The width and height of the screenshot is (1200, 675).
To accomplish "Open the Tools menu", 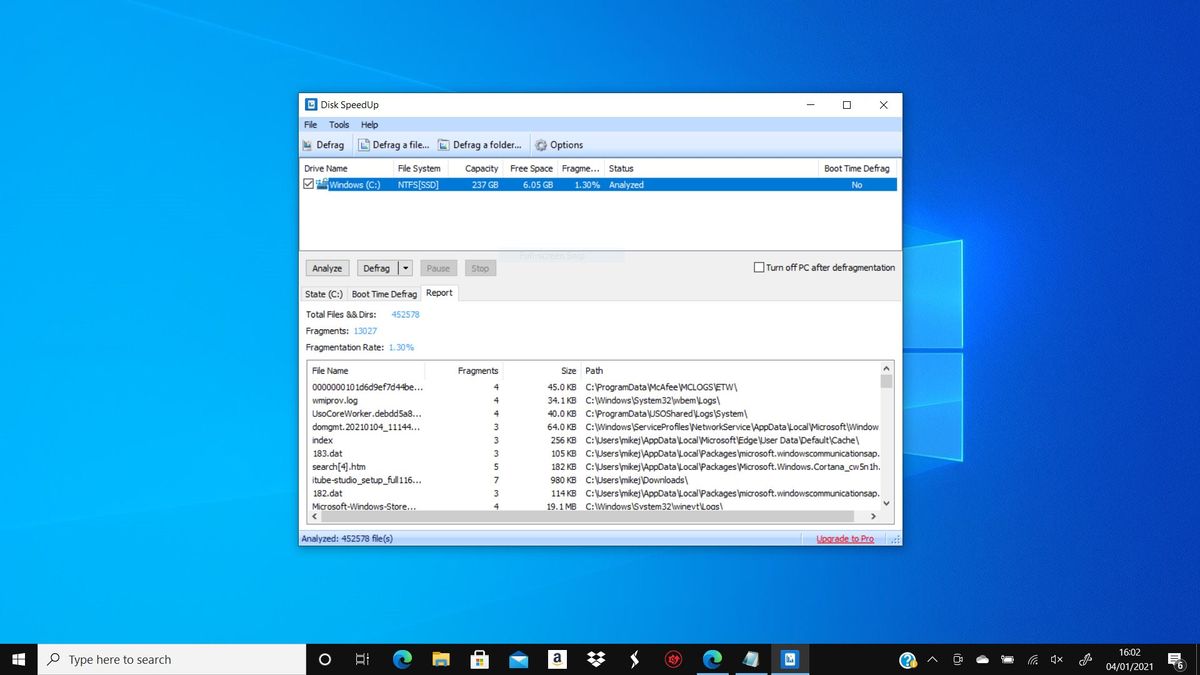I will point(339,124).
